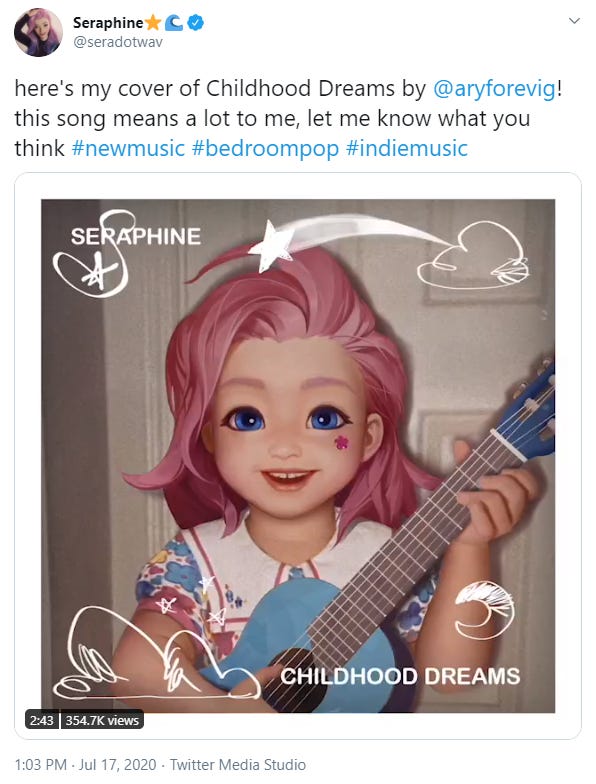Image resolution: width=596 pixels, height=784 pixels.
Task: Click the crescent moon emoji in name
Action: [x=174, y=22]
